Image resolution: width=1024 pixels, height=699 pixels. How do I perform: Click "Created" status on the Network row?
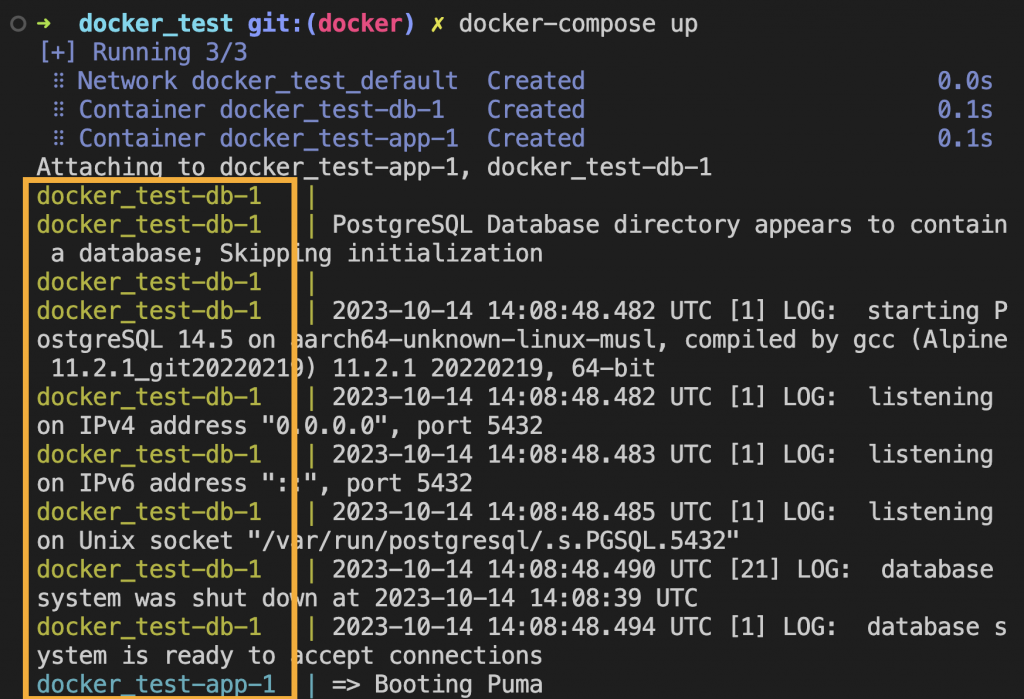coord(535,81)
